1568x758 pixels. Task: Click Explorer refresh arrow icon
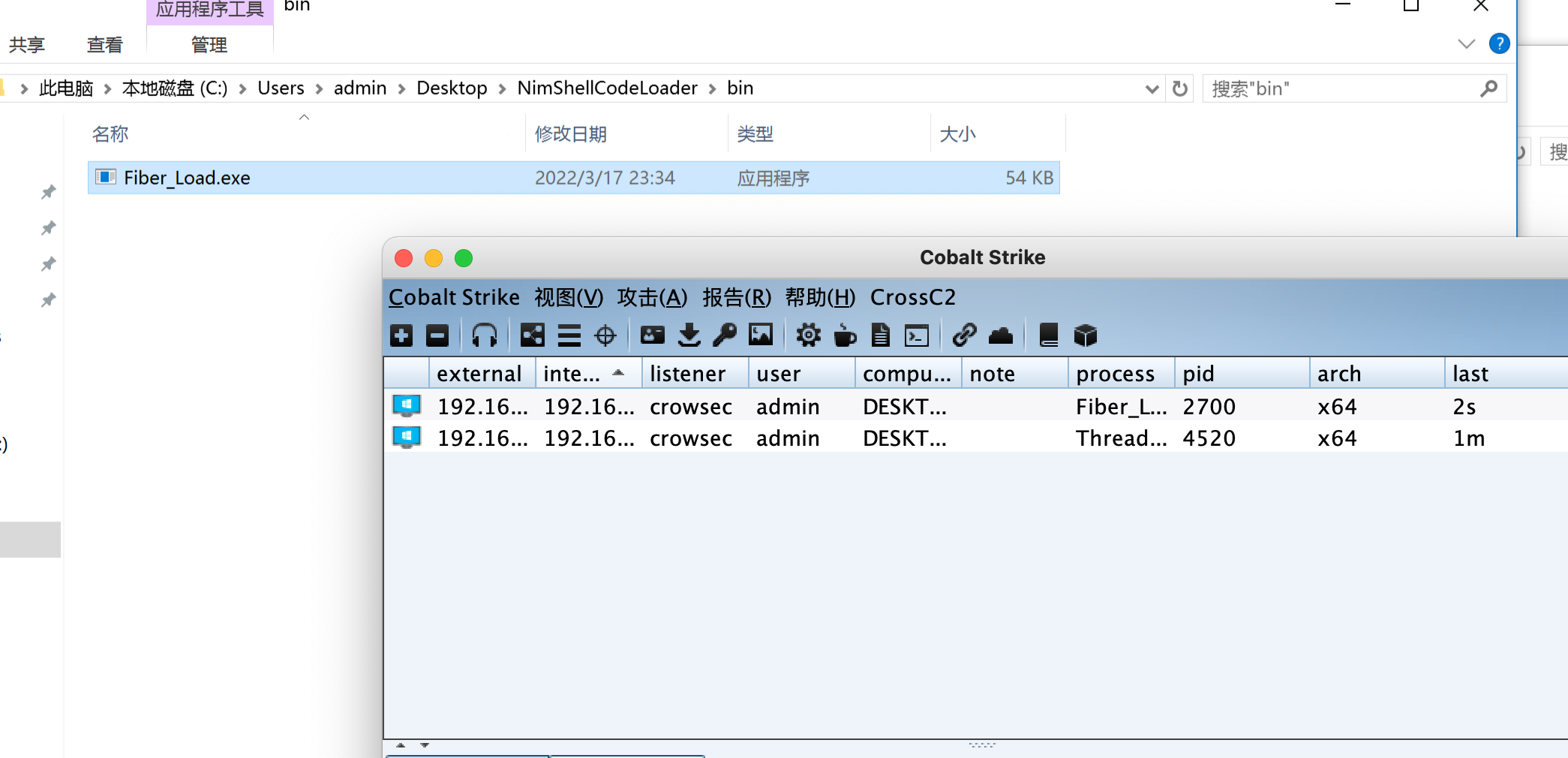click(x=1180, y=89)
